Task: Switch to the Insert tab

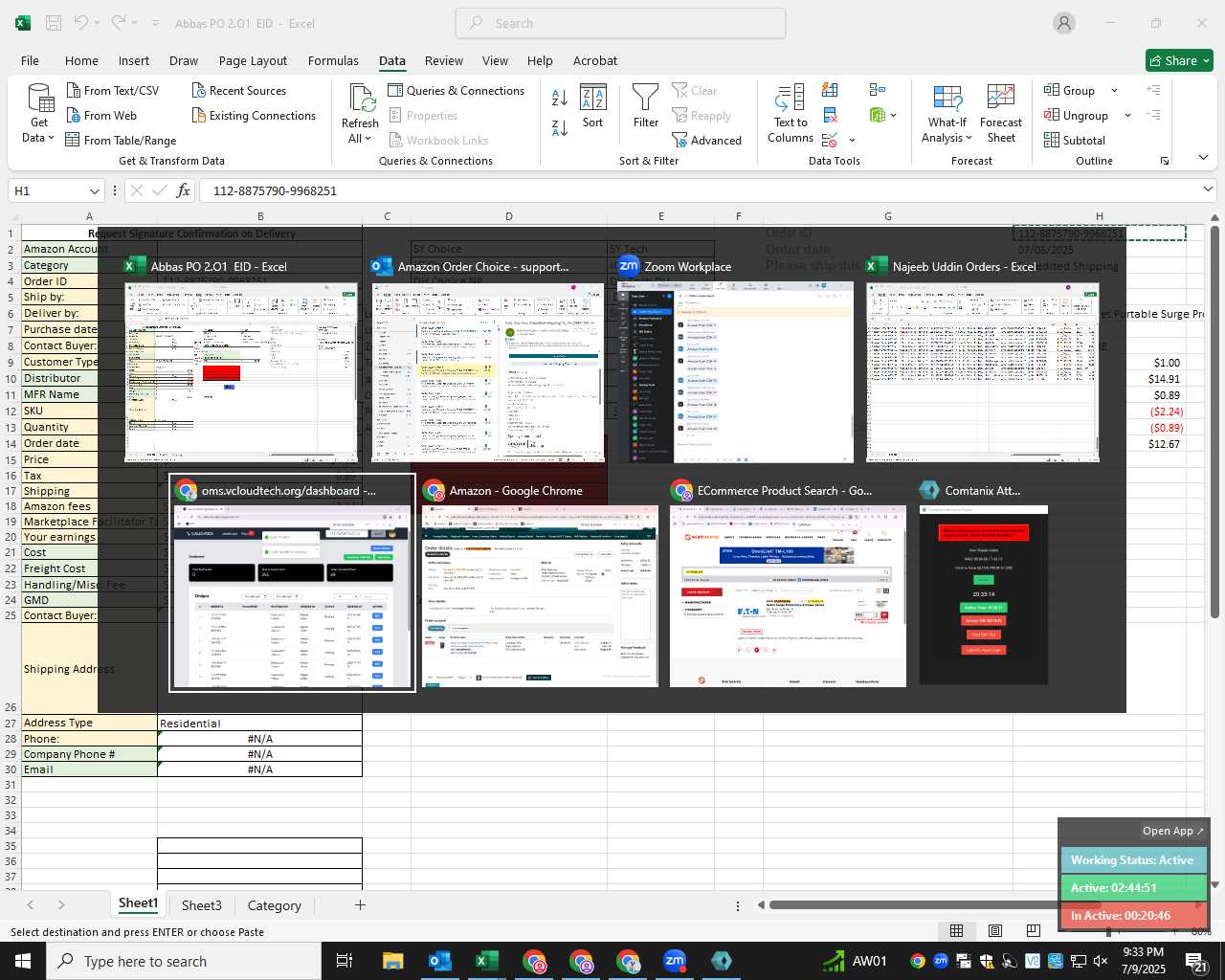Action: pos(134,60)
